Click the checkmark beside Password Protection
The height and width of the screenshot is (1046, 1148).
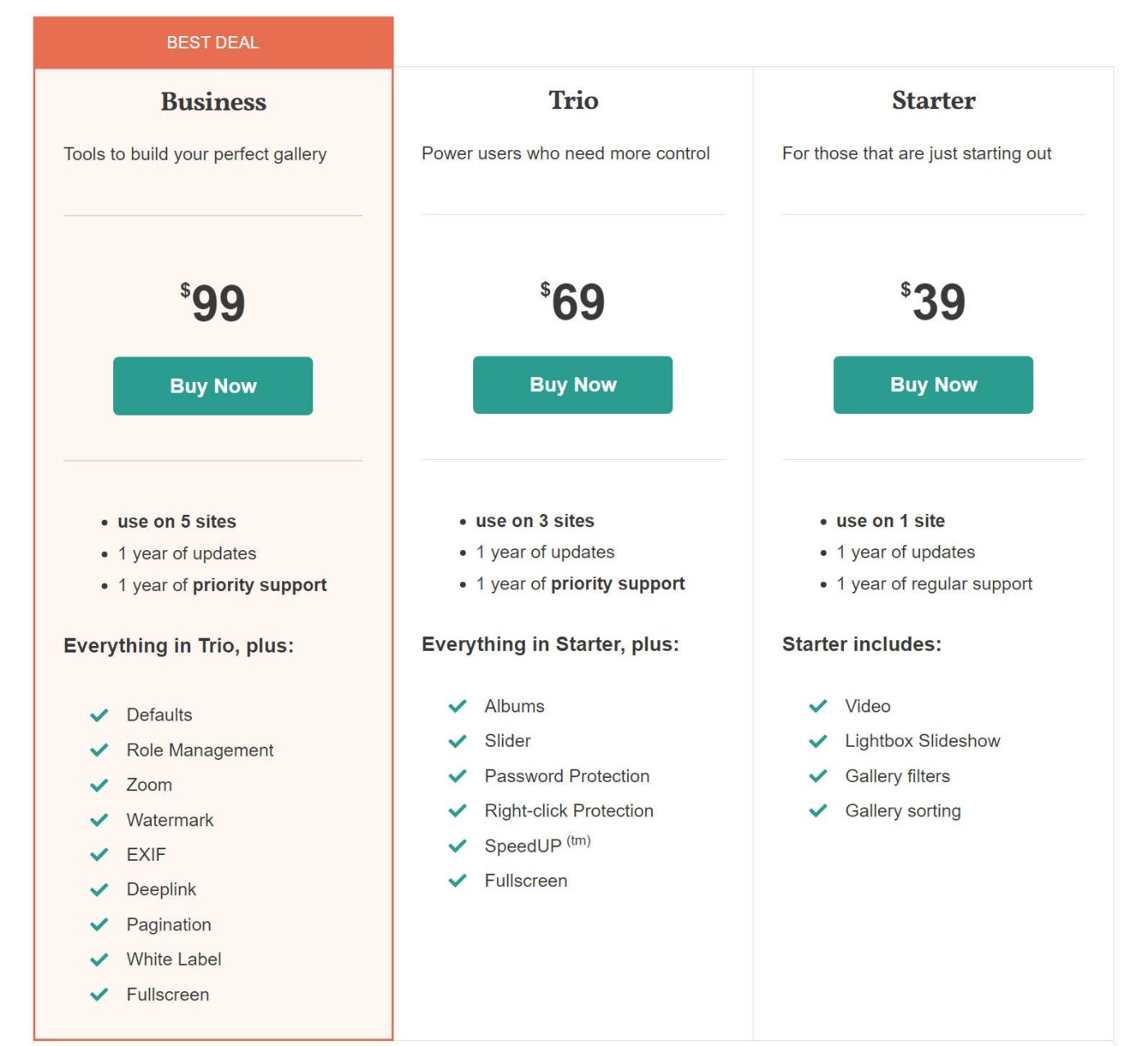click(x=458, y=775)
